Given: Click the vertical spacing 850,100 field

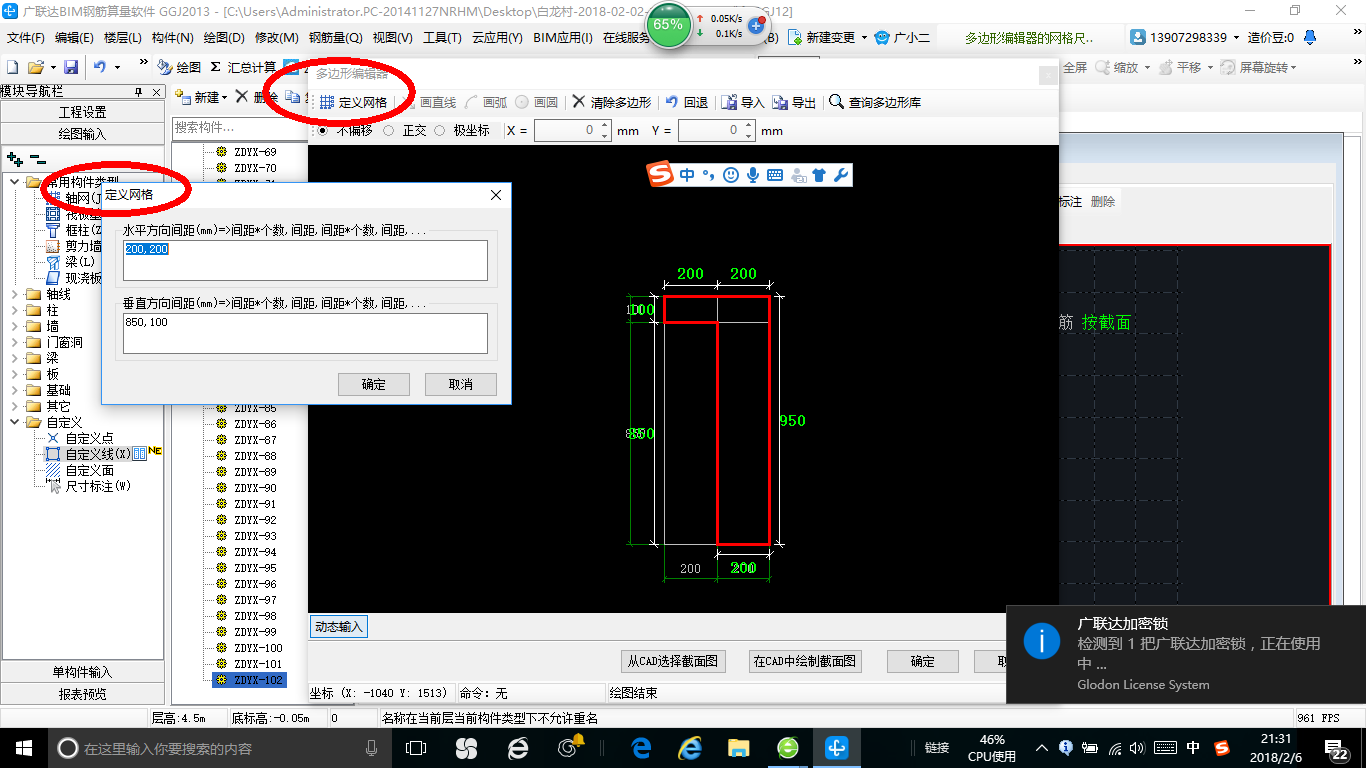Looking at the screenshot, I should [x=305, y=333].
